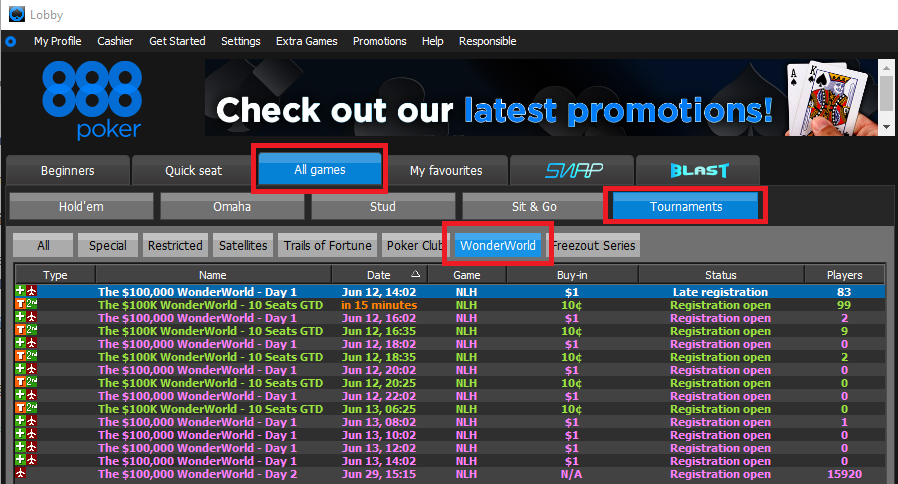Screen dimensions: 898x484
Task: Click the type icon of the Jun 13, 10:02 row
Action: (x=26, y=435)
